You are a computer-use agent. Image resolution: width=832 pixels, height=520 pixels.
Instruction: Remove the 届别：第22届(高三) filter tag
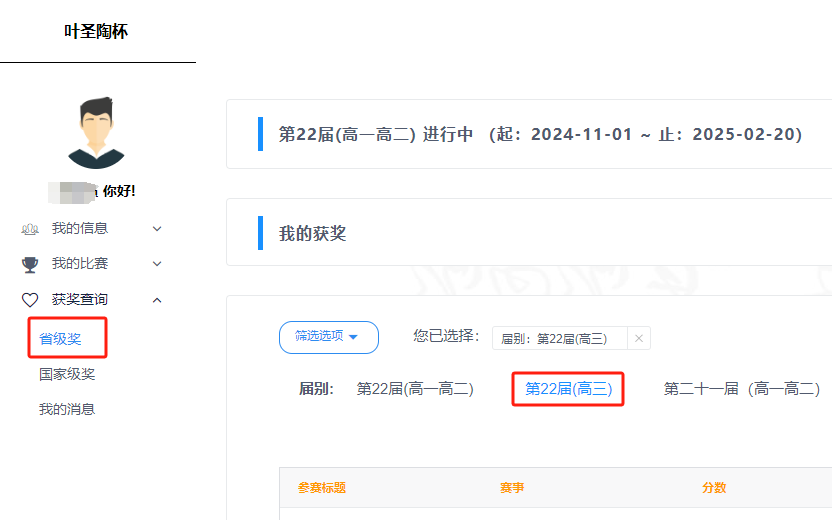639,339
